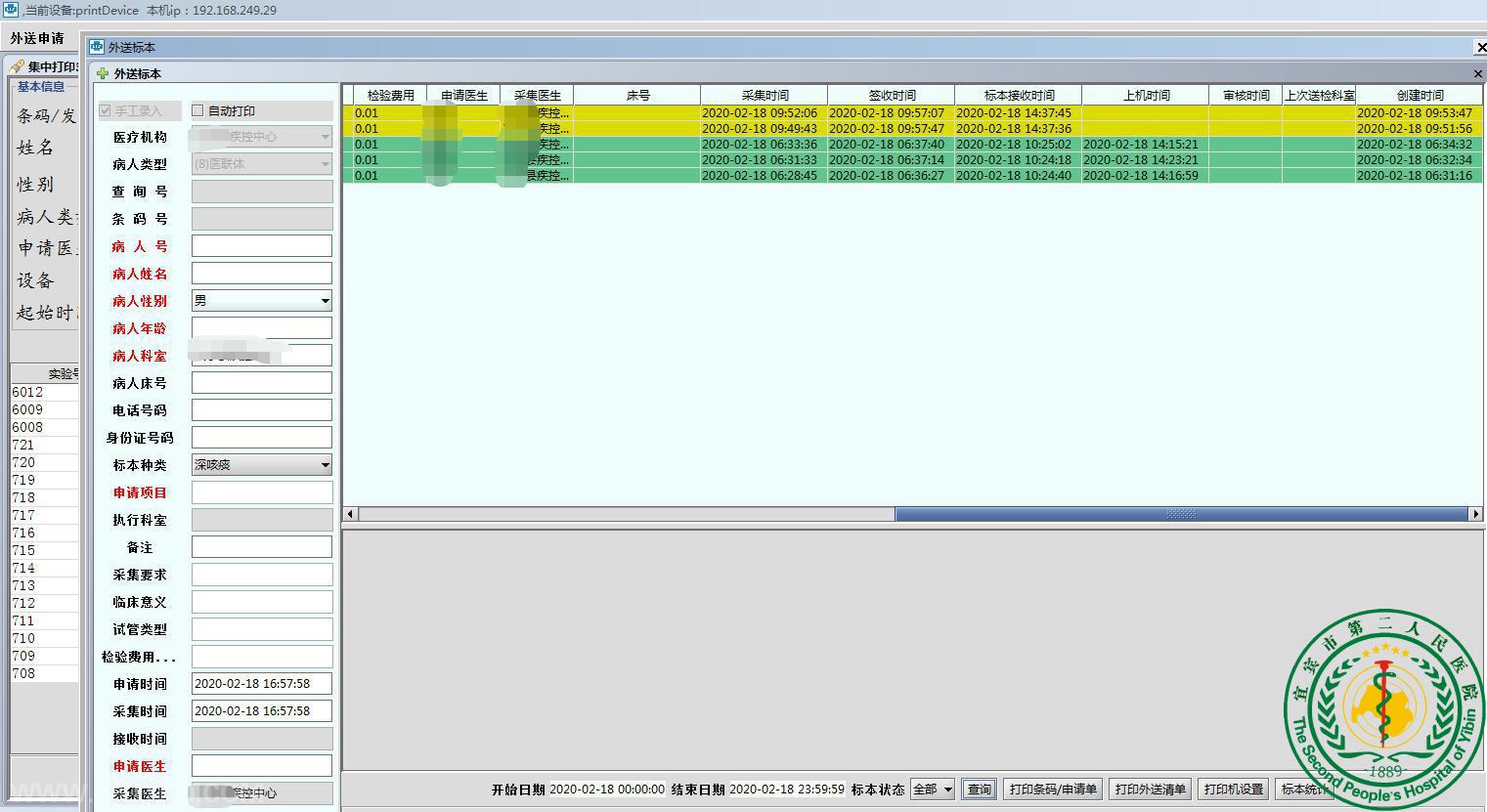
Task: Click the green plus icon beside 外送标本
Action: coord(103,73)
